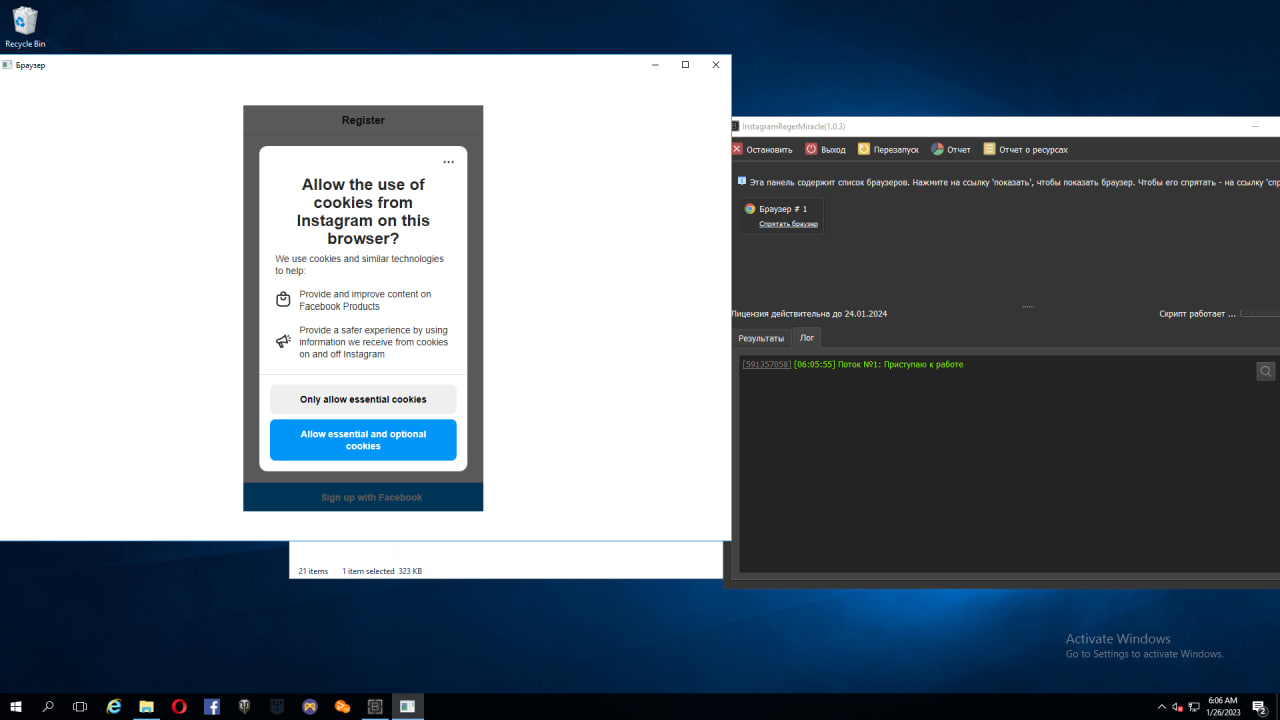
Task: Select the 'Лог' tab
Action: coord(807,338)
